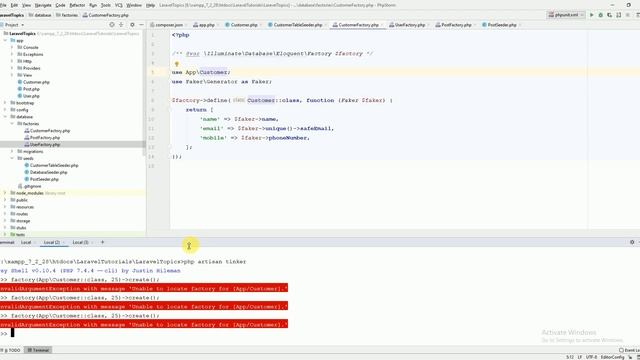640x360 pixels.
Task: Expand the Providers folder
Action: click(x=12, y=68)
